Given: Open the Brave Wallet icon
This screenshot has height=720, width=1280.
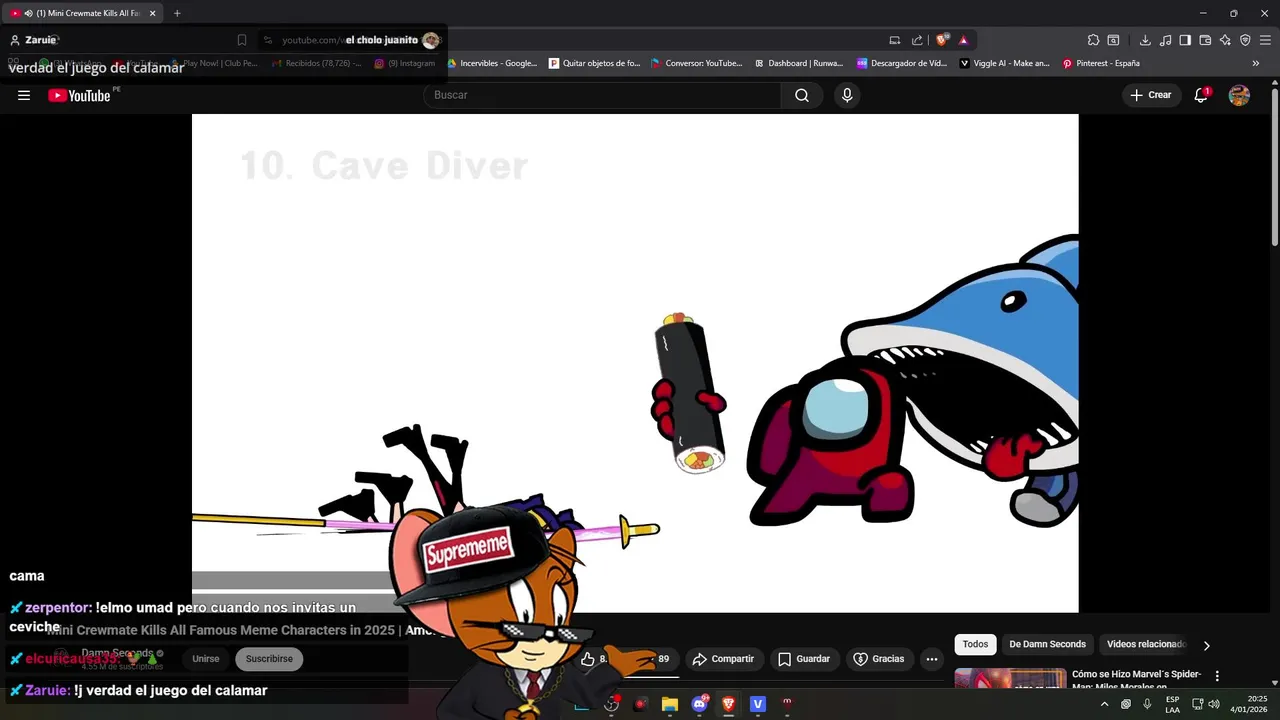Looking at the screenshot, I should (x=1205, y=40).
